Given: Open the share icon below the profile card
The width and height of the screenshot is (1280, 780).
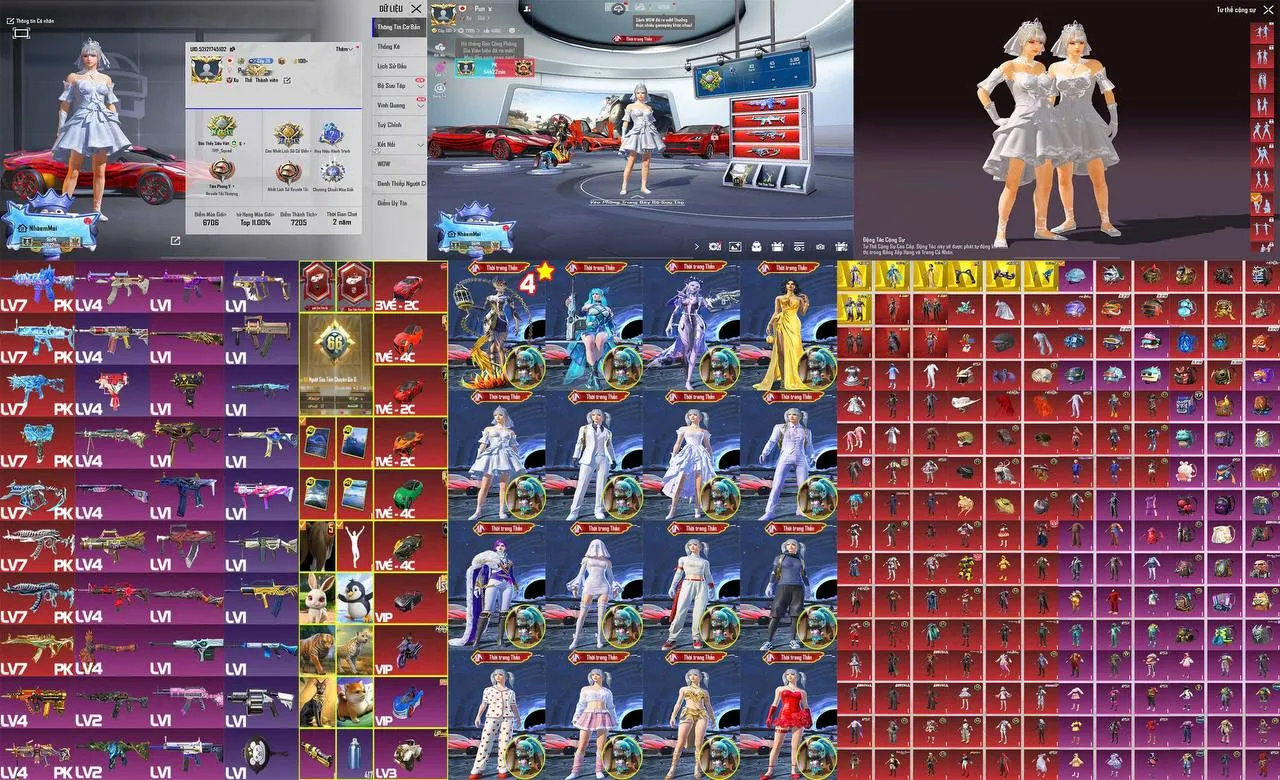Looking at the screenshot, I should [176, 241].
